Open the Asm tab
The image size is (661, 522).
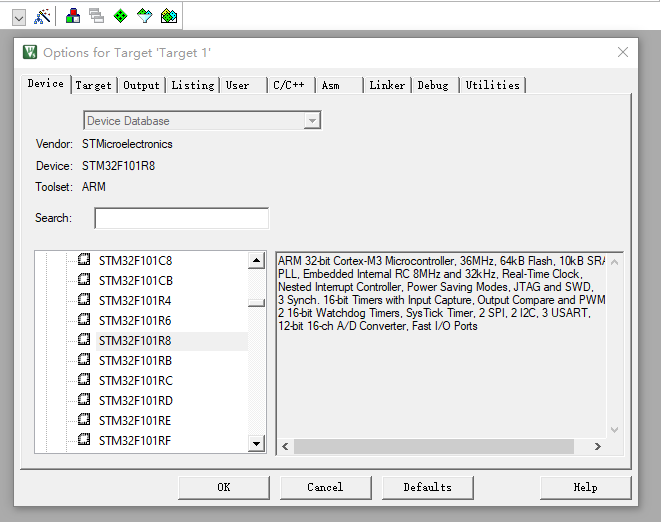coord(339,85)
